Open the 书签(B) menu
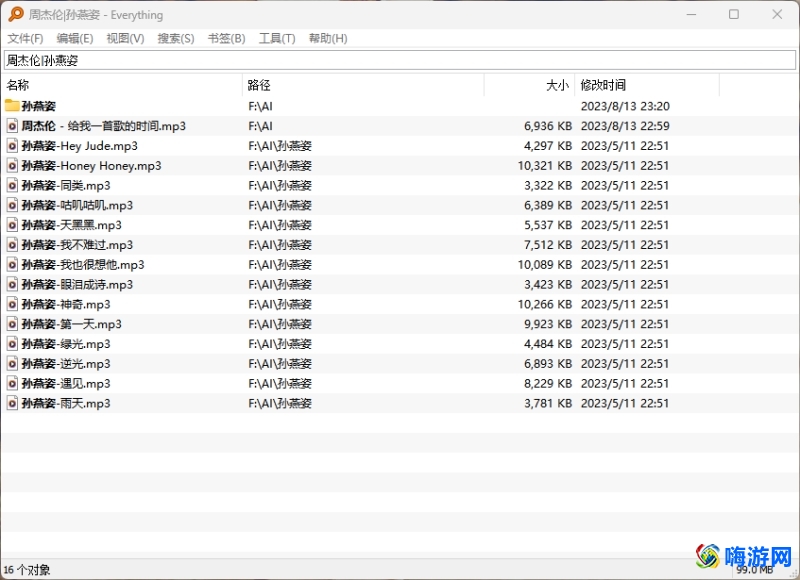The height and width of the screenshot is (580, 800). click(x=227, y=38)
